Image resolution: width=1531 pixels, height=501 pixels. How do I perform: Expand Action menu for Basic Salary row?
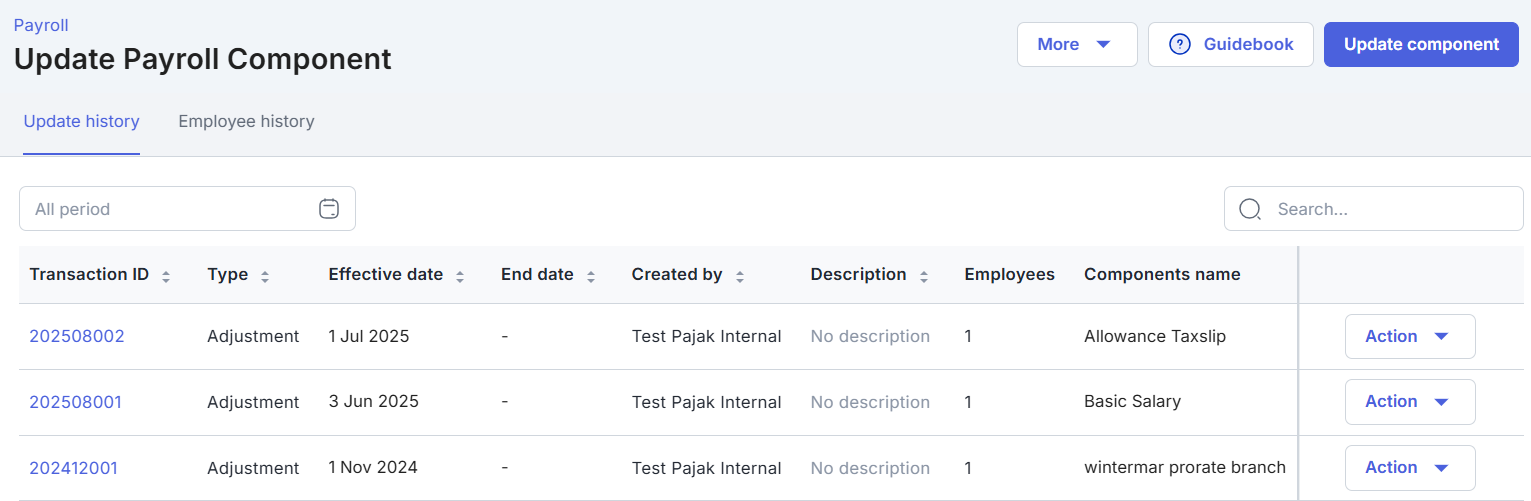(1409, 402)
